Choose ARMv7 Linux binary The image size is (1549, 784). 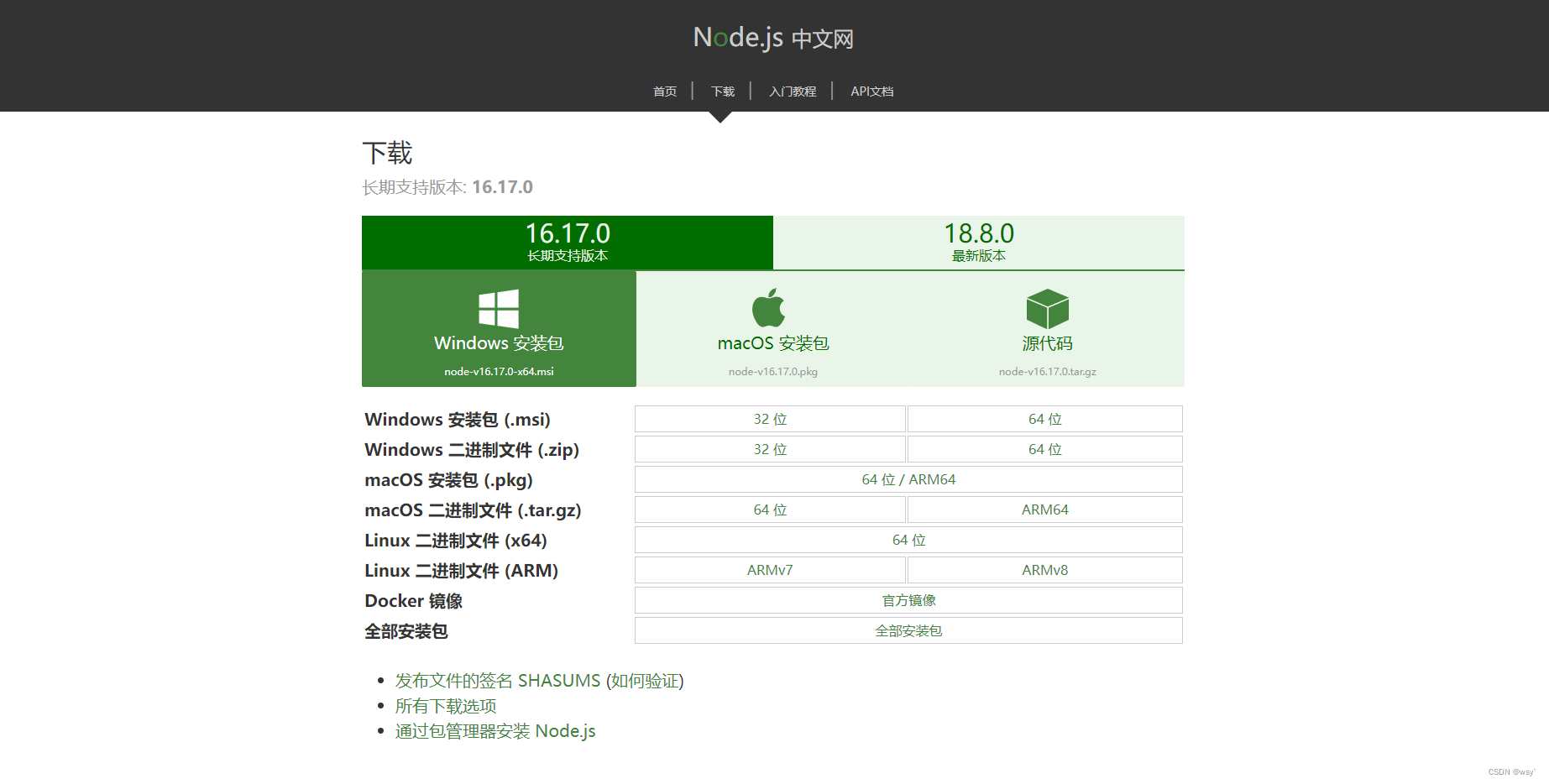pos(770,570)
